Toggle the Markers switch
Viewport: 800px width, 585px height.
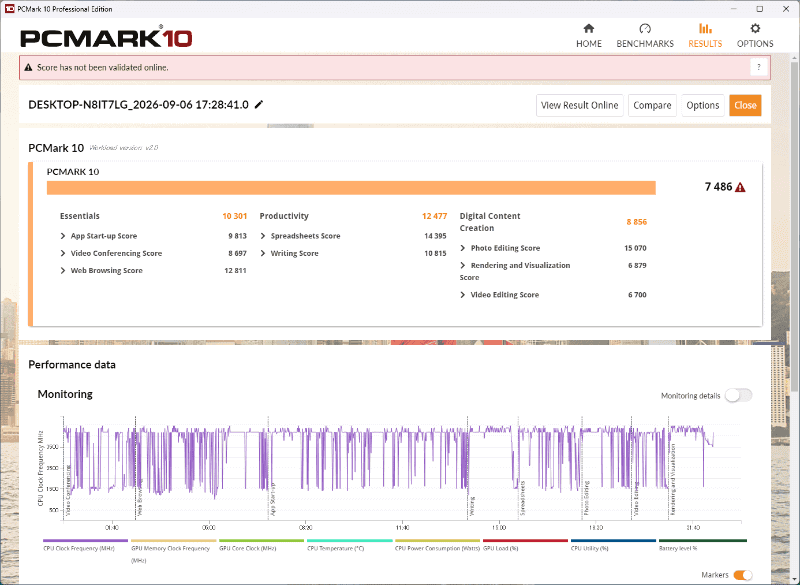(743, 575)
